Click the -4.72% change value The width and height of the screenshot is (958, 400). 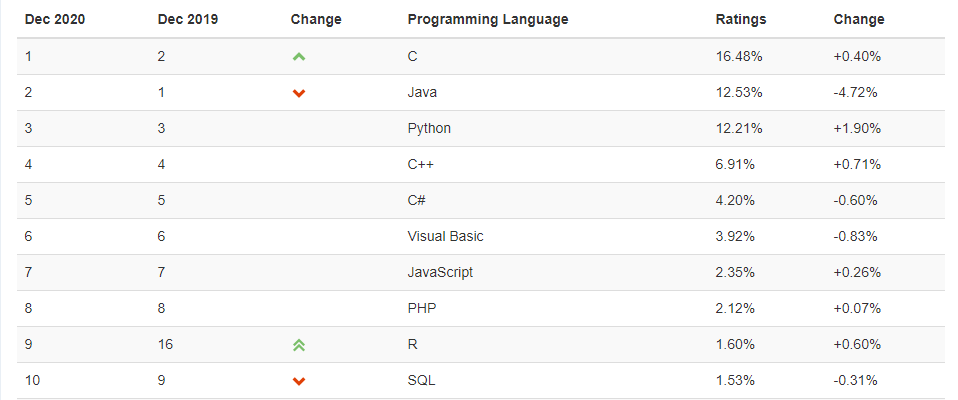pyautogui.click(x=854, y=92)
